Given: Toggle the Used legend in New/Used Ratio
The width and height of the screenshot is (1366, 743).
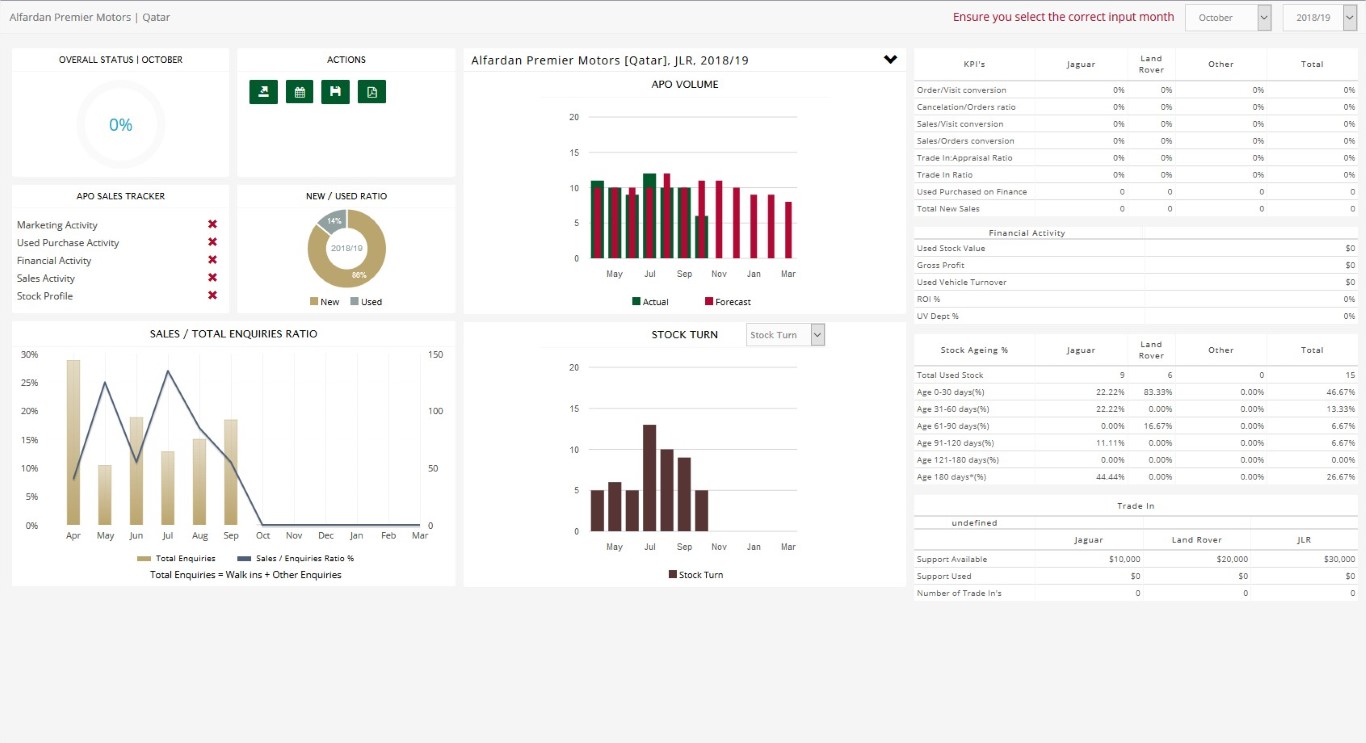Looking at the screenshot, I should pyautogui.click(x=365, y=302).
